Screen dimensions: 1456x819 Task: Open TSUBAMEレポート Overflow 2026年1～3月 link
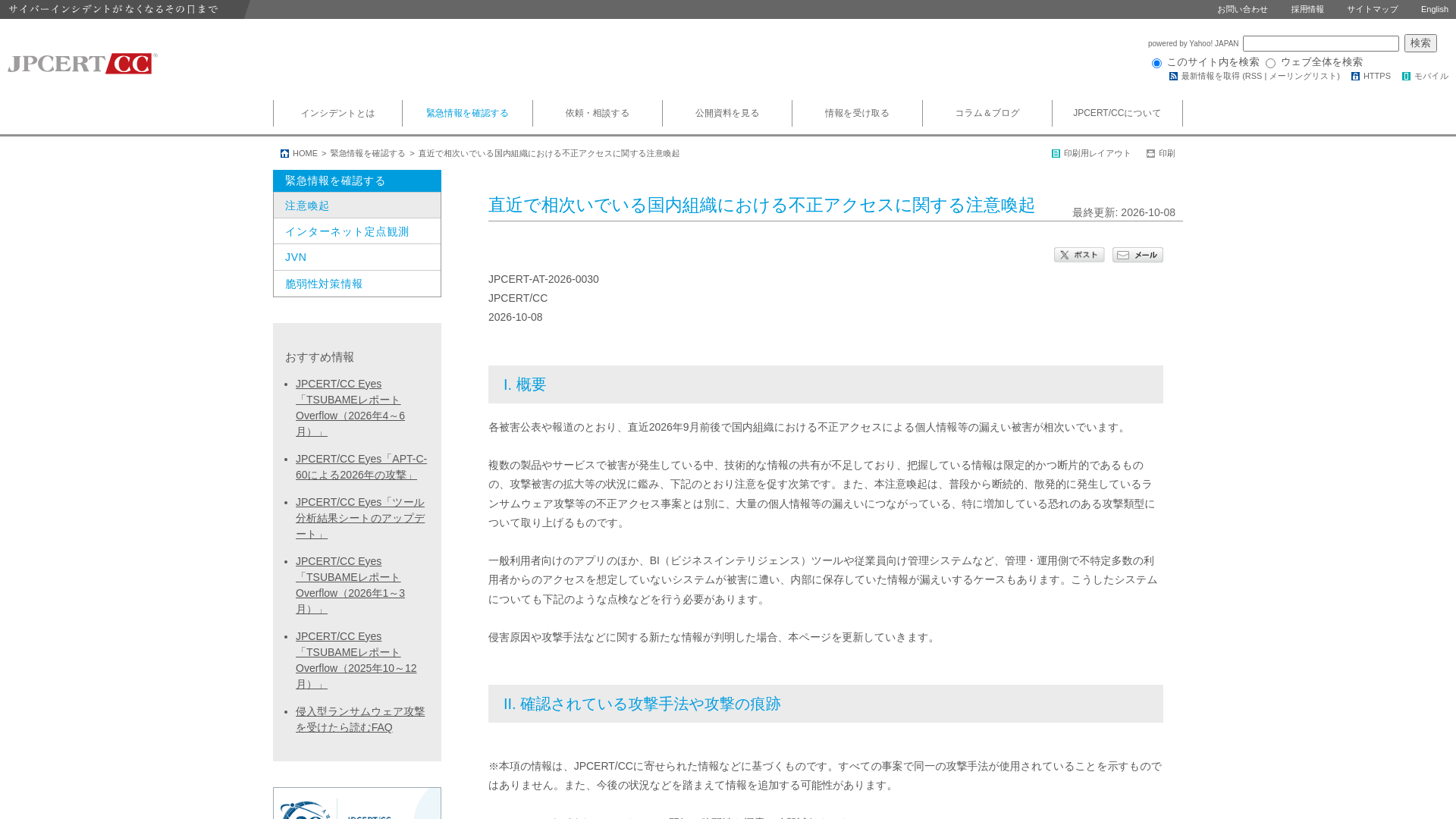coord(350,585)
